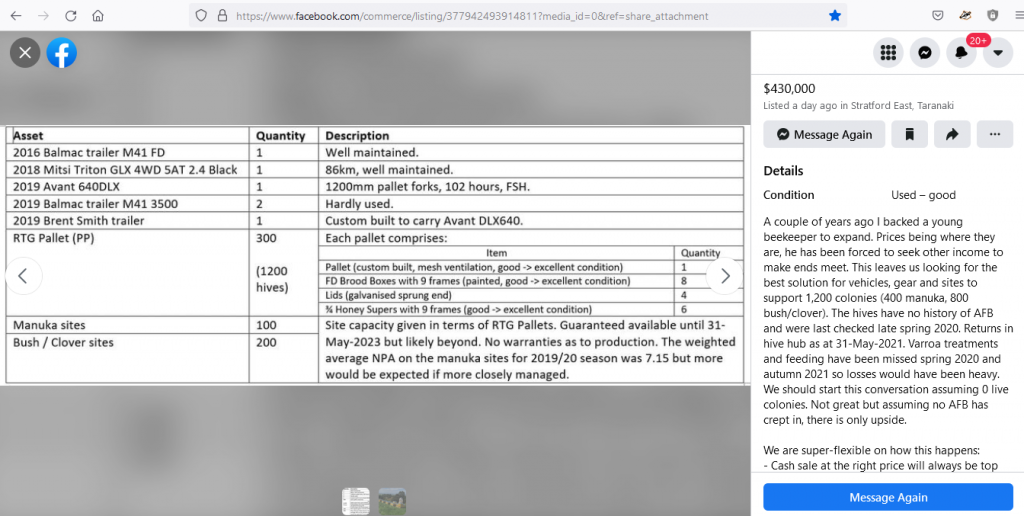Expand the account dropdown arrow
This screenshot has height=516, width=1024.
tap(998, 53)
